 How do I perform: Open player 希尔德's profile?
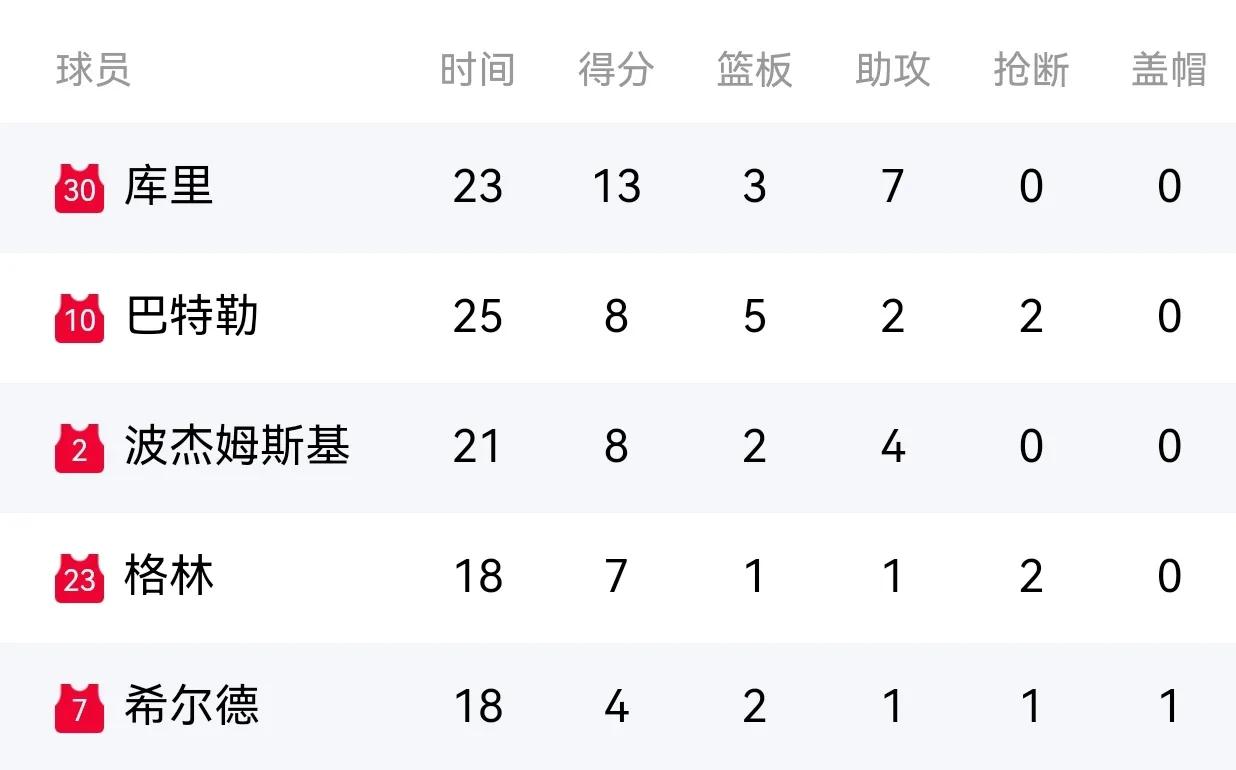pyautogui.click(x=192, y=706)
